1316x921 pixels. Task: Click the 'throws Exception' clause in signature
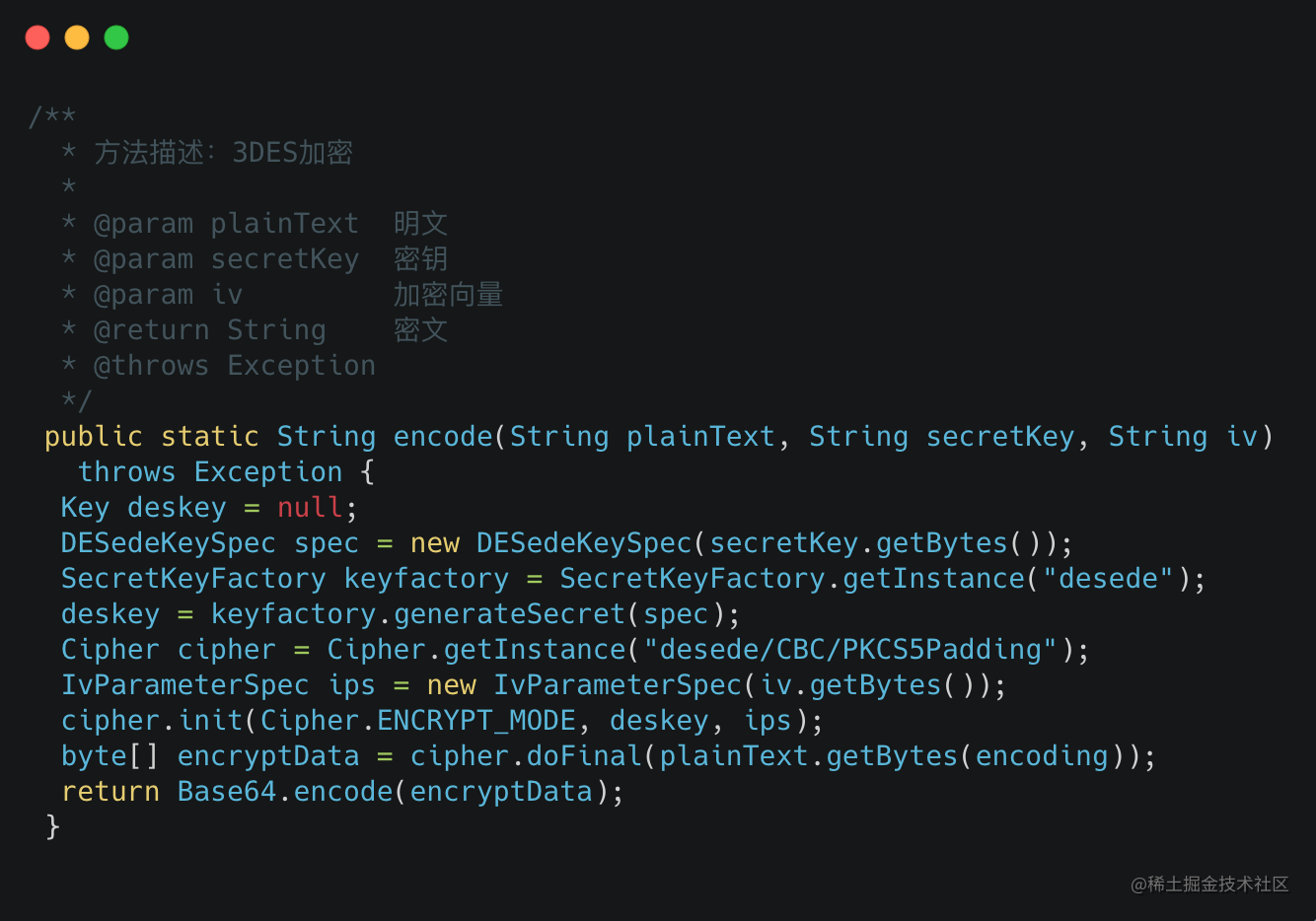pyautogui.click(x=210, y=471)
